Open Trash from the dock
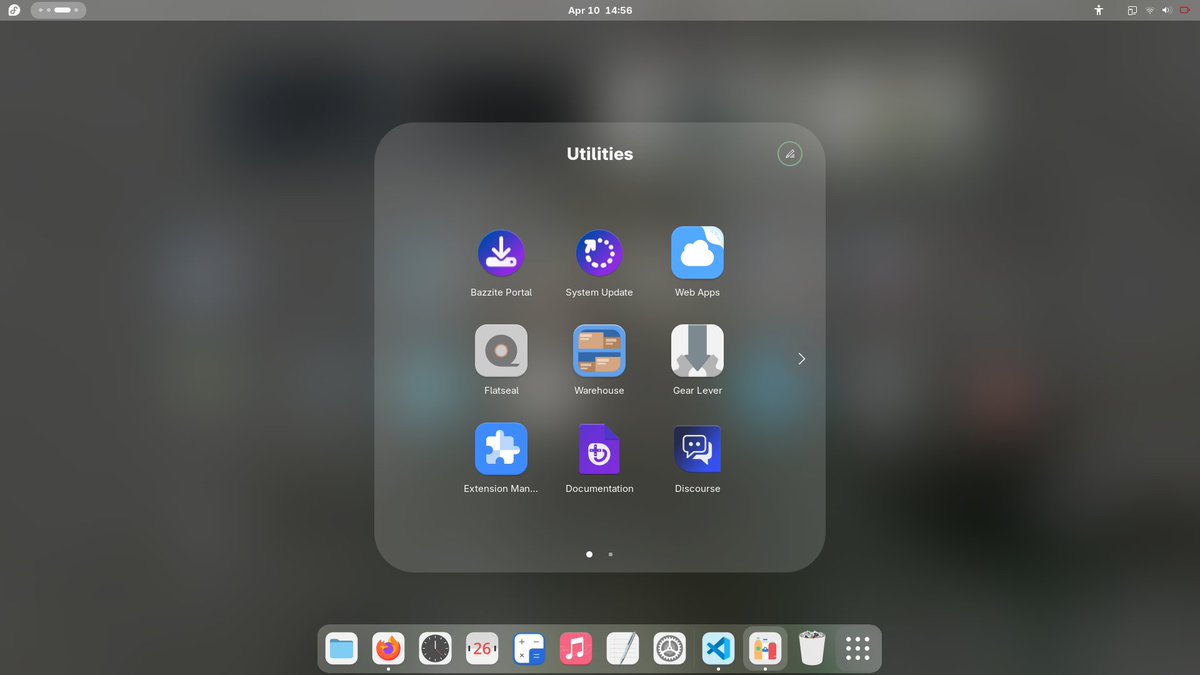The height and width of the screenshot is (675, 1200). pos(812,649)
